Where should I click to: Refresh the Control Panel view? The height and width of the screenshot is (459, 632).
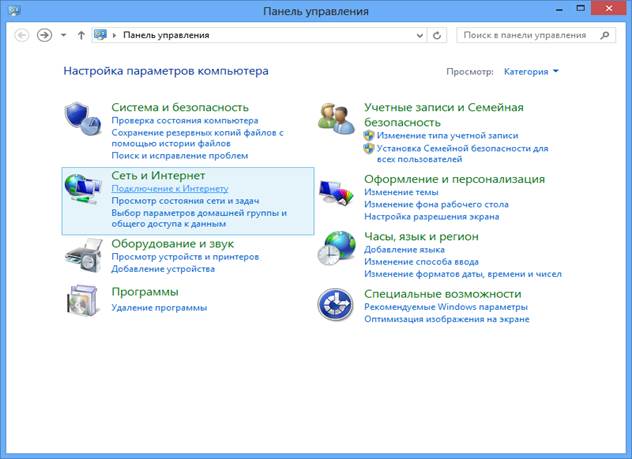point(438,34)
